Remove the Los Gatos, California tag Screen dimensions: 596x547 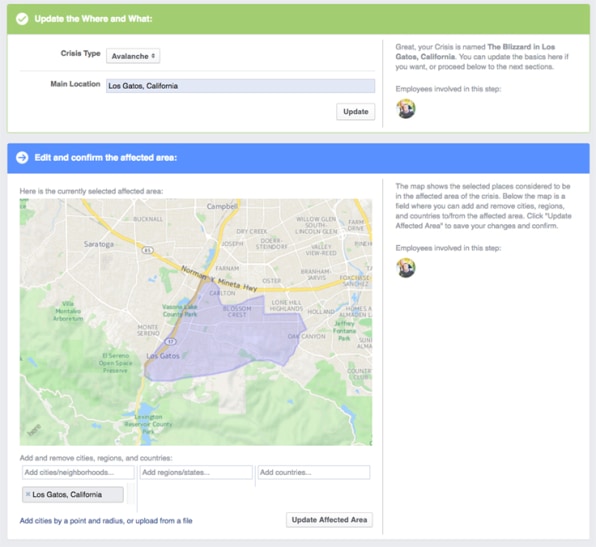point(28,494)
